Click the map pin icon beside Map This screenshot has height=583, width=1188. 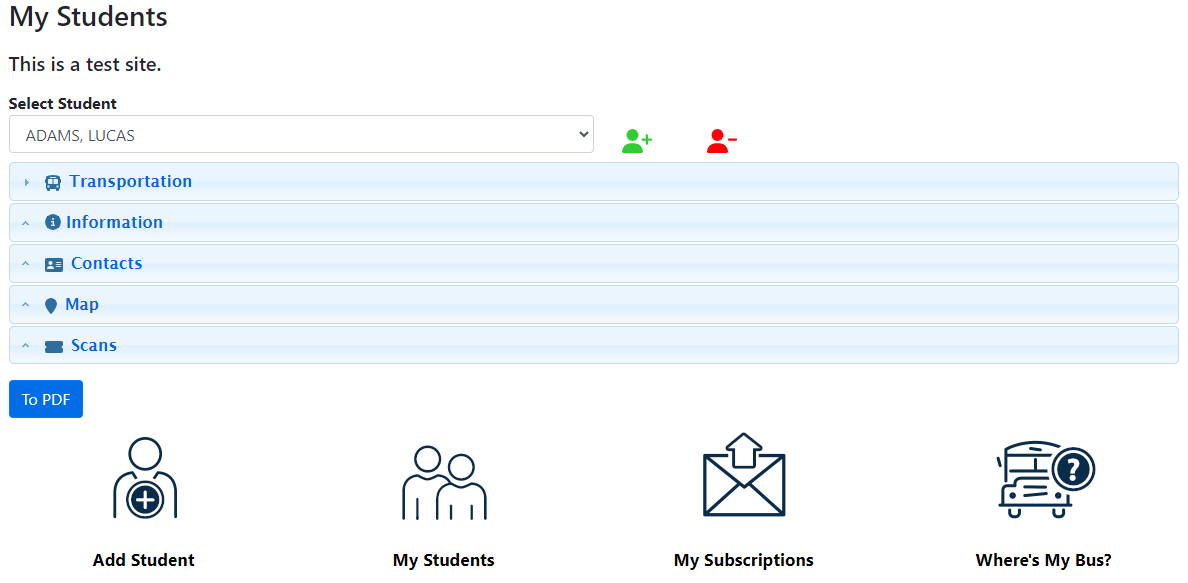coord(51,306)
